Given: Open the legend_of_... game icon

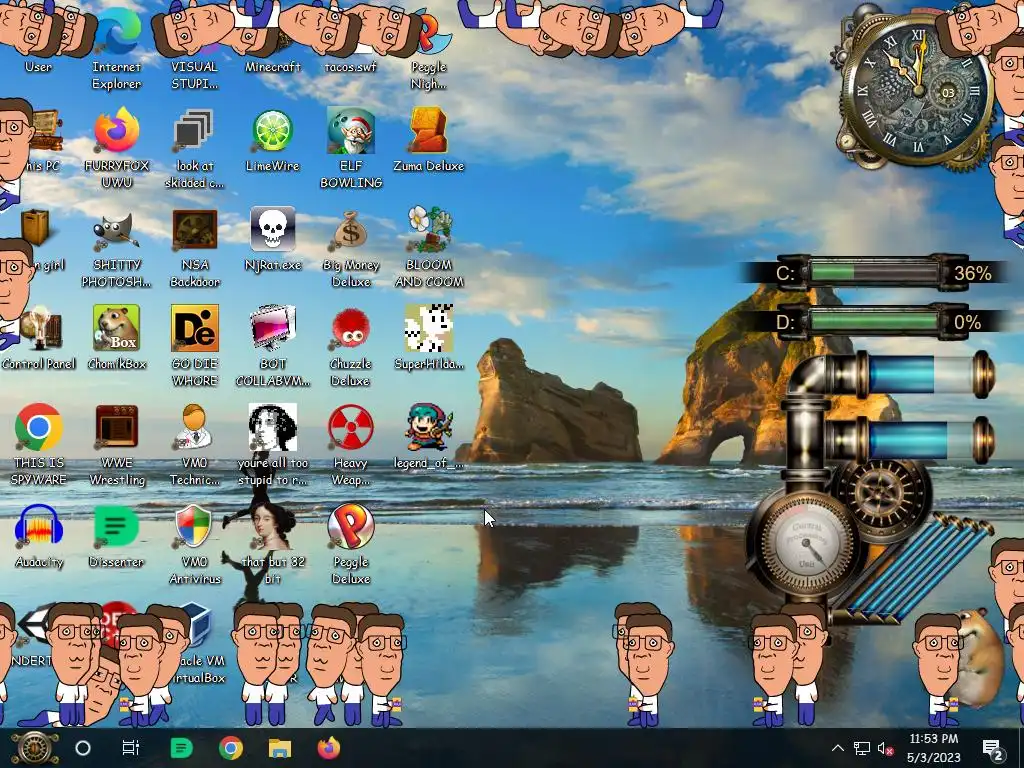Looking at the screenshot, I should [x=428, y=427].
